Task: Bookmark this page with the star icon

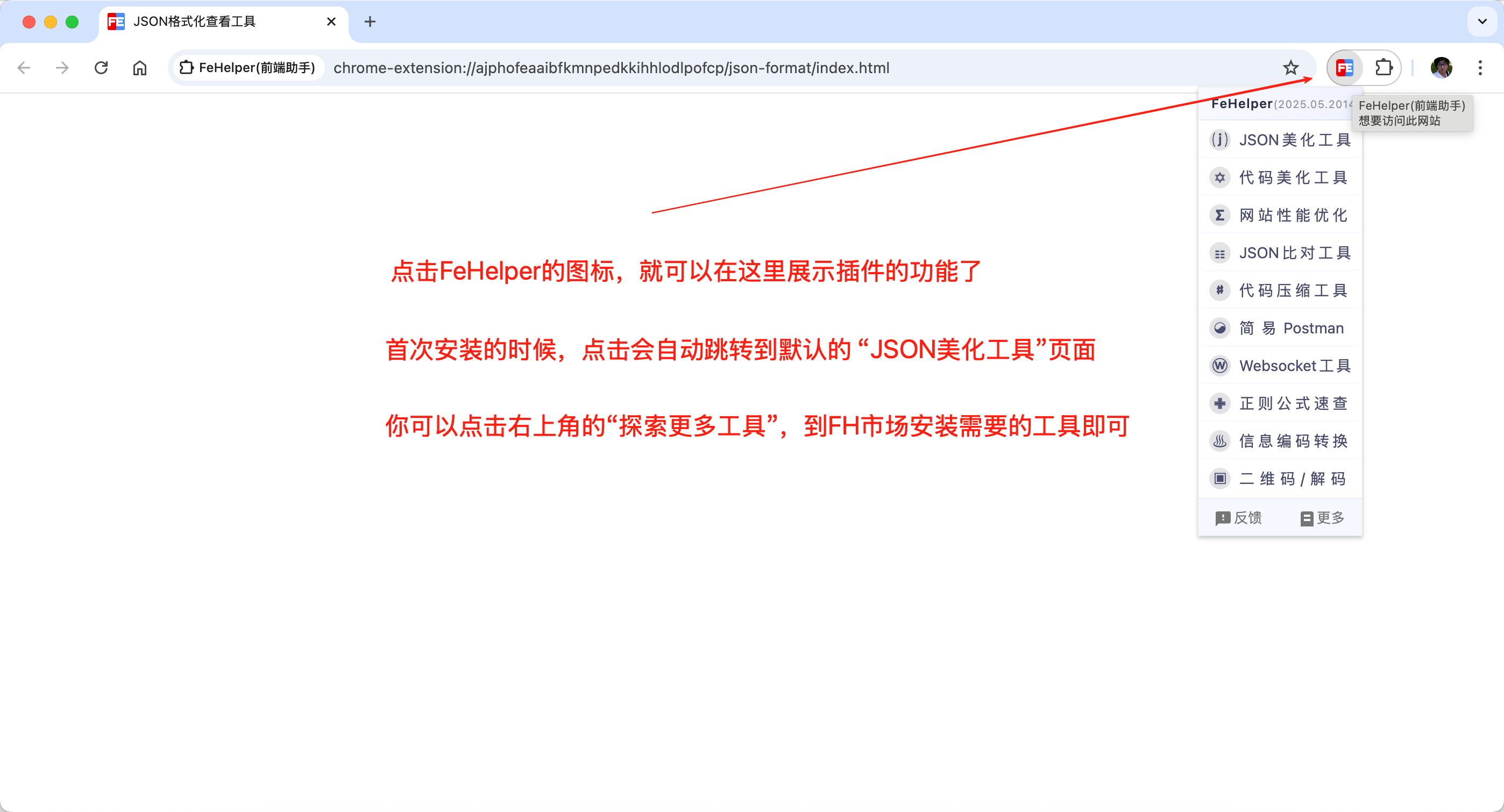Action: coord(1290,68)
